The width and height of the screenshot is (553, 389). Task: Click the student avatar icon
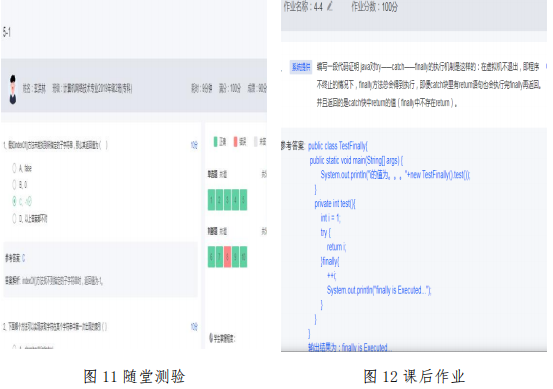(x=13, y=90)
